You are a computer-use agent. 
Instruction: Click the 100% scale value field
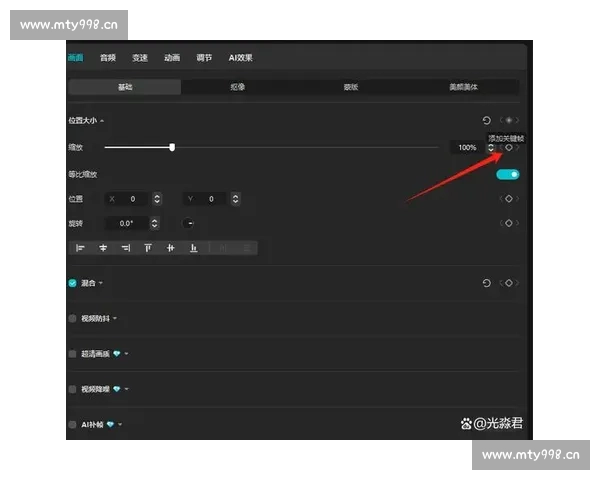pyautogui.click(x=468, y=147)
